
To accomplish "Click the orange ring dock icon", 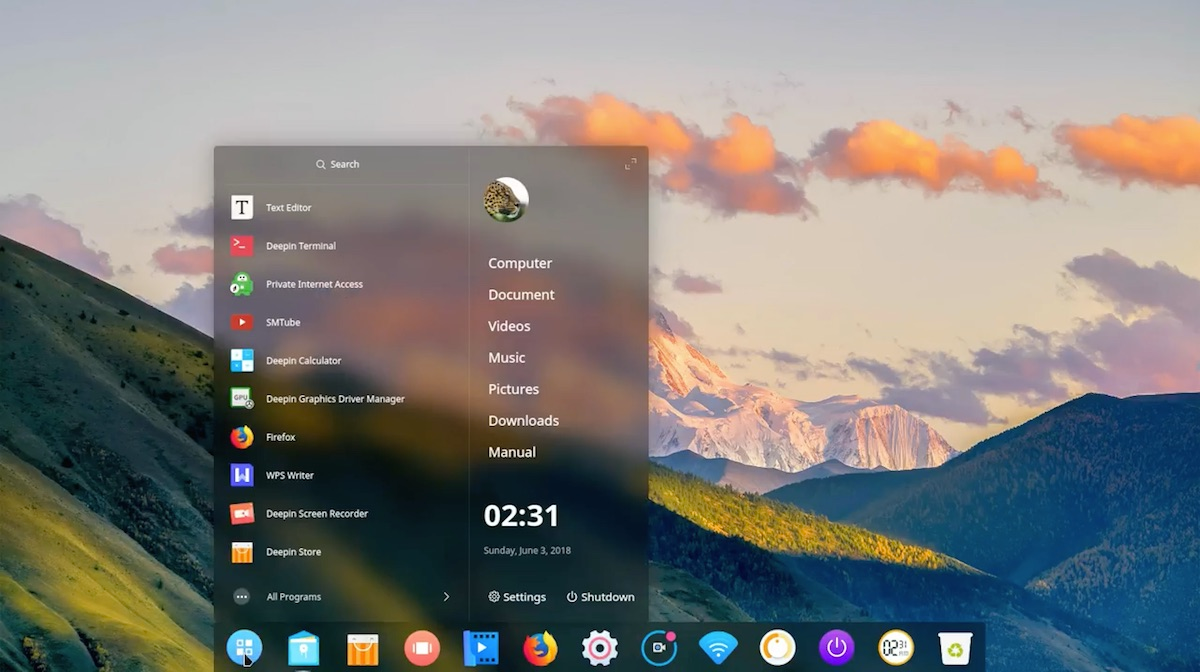I will (x=777, y=648).
